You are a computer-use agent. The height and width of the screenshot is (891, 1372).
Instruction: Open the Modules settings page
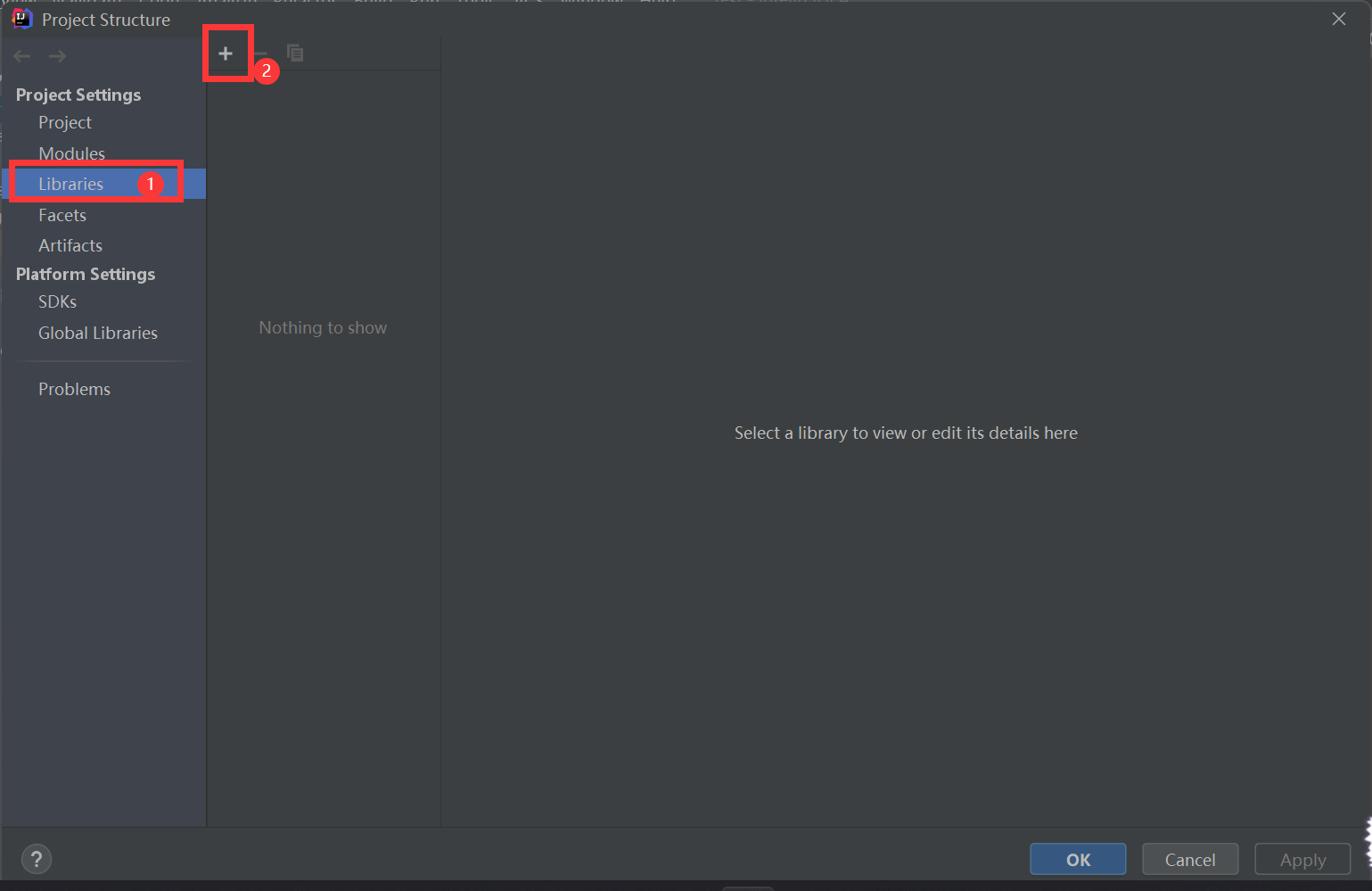click(x=71, y=153)
